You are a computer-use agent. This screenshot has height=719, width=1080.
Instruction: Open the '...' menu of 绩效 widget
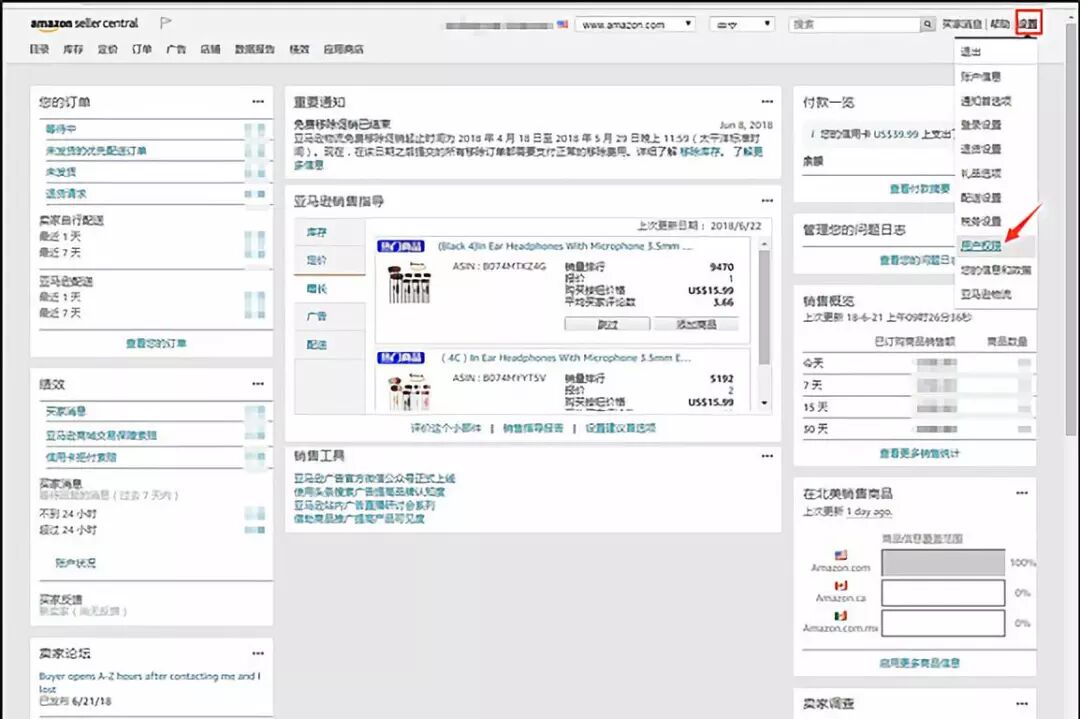pos(258,384)
